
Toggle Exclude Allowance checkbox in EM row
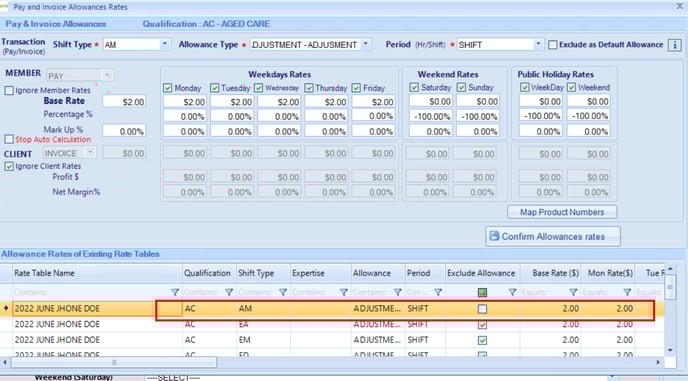(x=482, y=340)
